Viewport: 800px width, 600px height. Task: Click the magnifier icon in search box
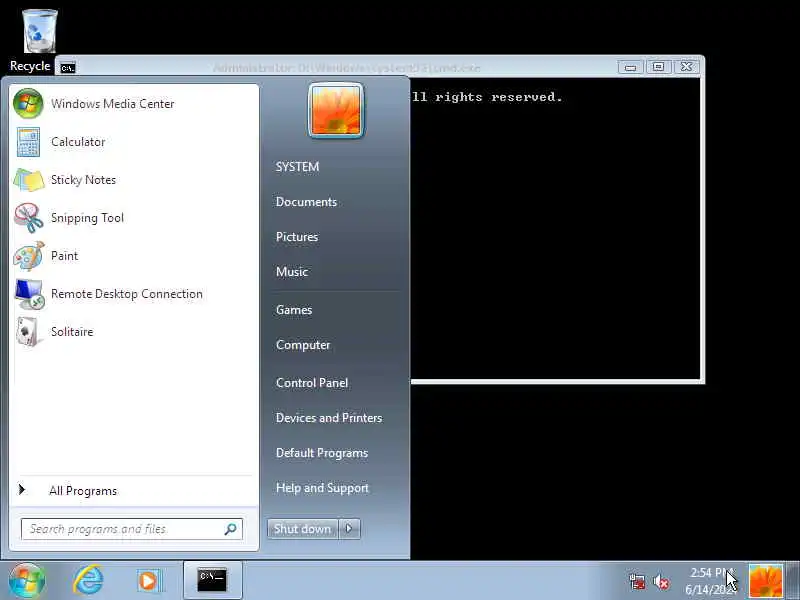[x=231, y=529]
